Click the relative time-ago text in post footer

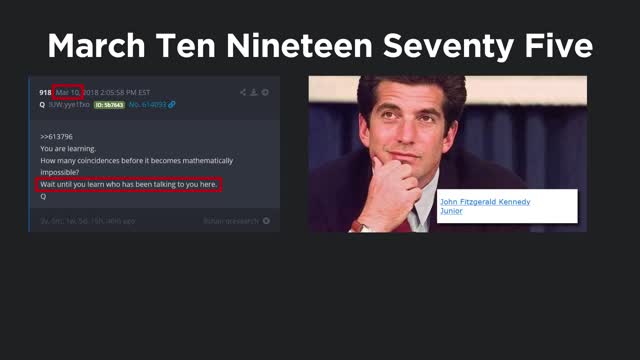point(88,221)
